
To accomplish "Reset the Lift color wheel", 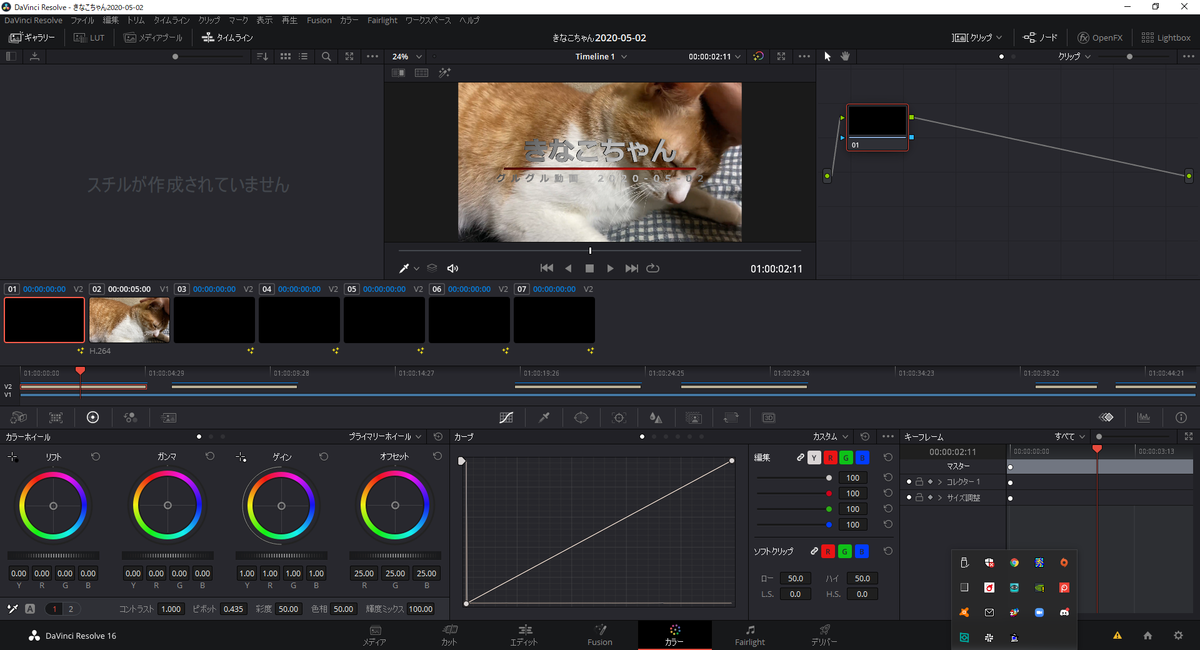I will tap(95, 456).
